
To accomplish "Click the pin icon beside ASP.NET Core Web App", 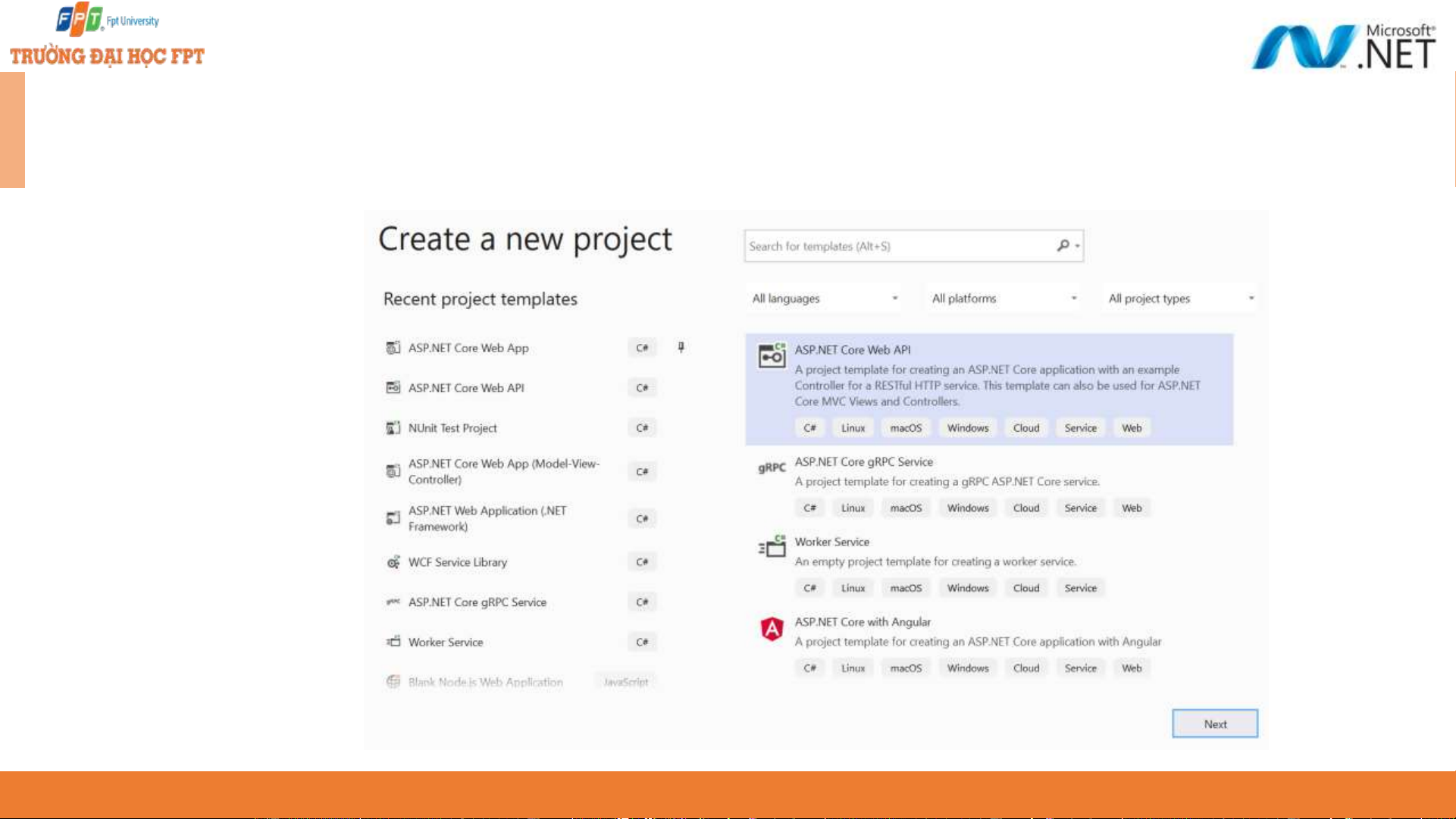I will [681, 347].
